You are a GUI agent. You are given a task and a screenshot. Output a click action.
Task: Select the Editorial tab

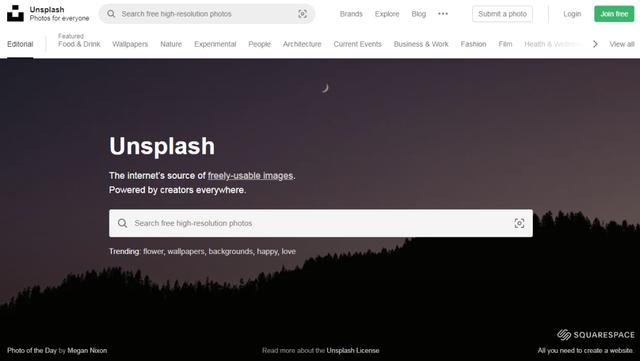tap(20, 44)
